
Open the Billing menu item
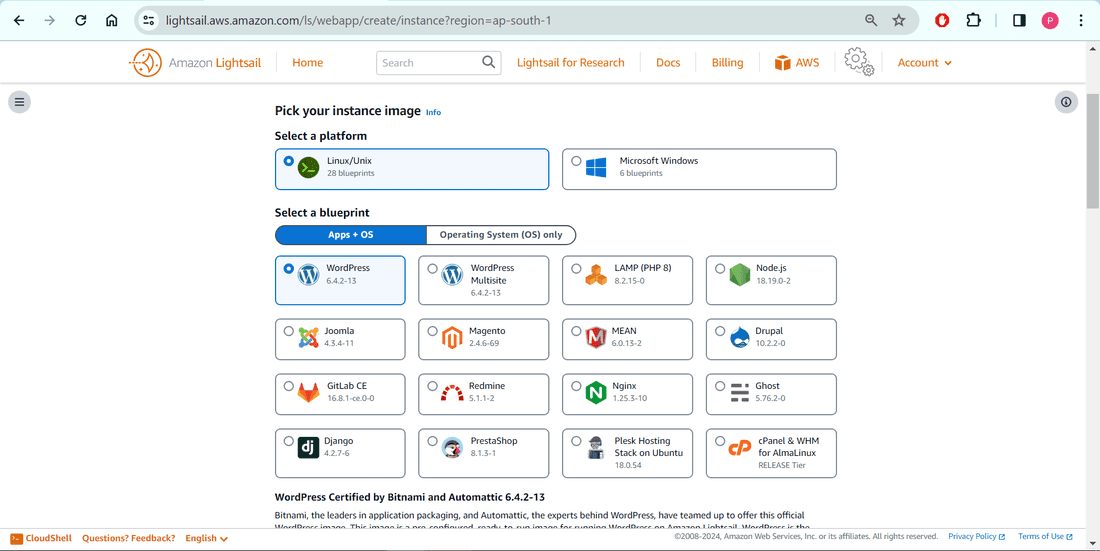(727, 62)
